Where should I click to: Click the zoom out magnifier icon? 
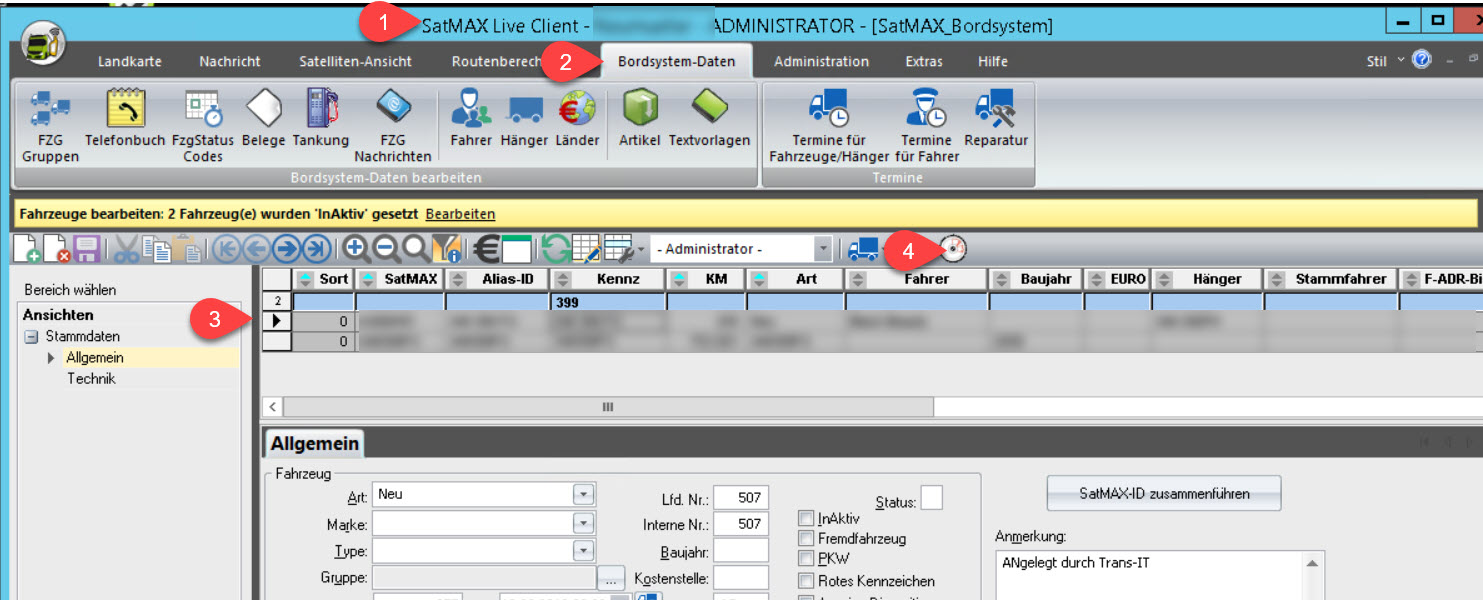tap(385, 249)
